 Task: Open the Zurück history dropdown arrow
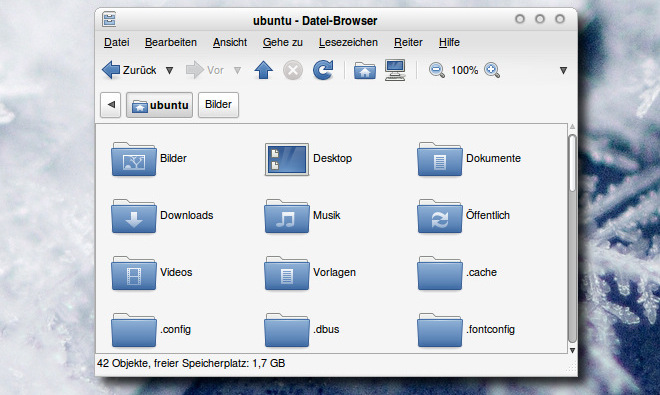coord(170,70)
